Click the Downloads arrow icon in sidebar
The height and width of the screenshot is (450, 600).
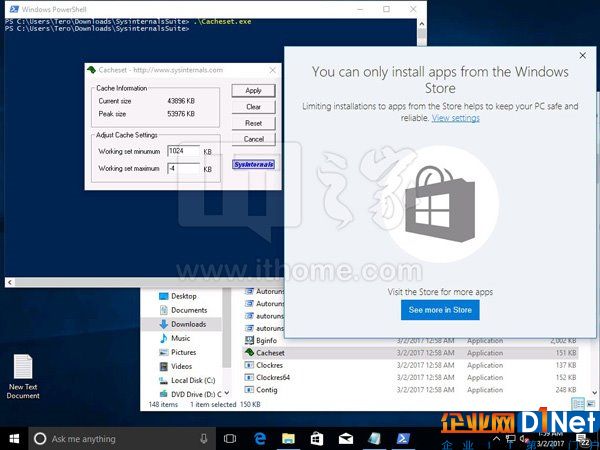(163, 324)
